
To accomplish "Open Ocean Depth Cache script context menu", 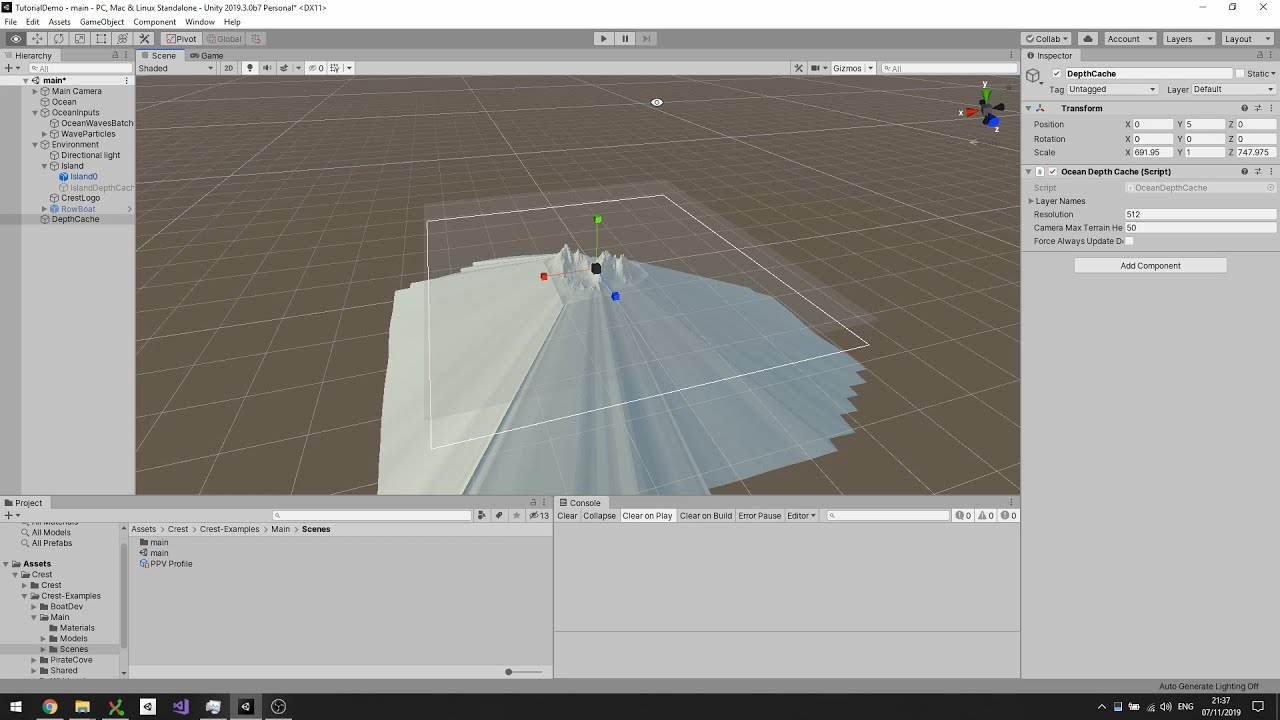I will (1271, 172).
